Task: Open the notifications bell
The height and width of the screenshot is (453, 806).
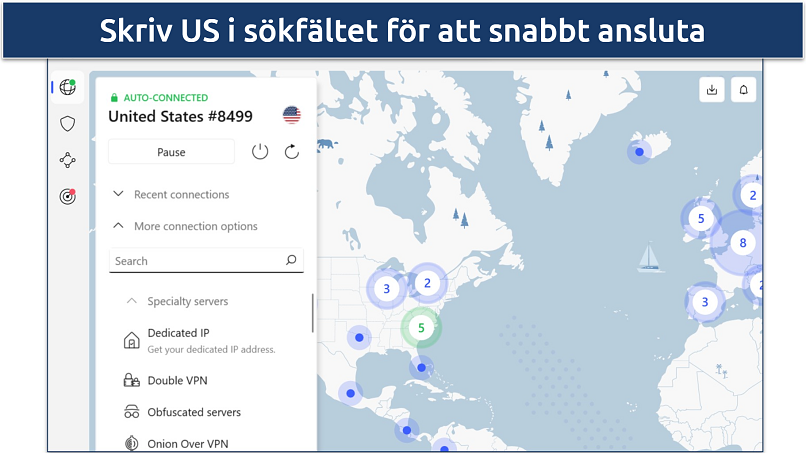Action: [x=744, y=90]
